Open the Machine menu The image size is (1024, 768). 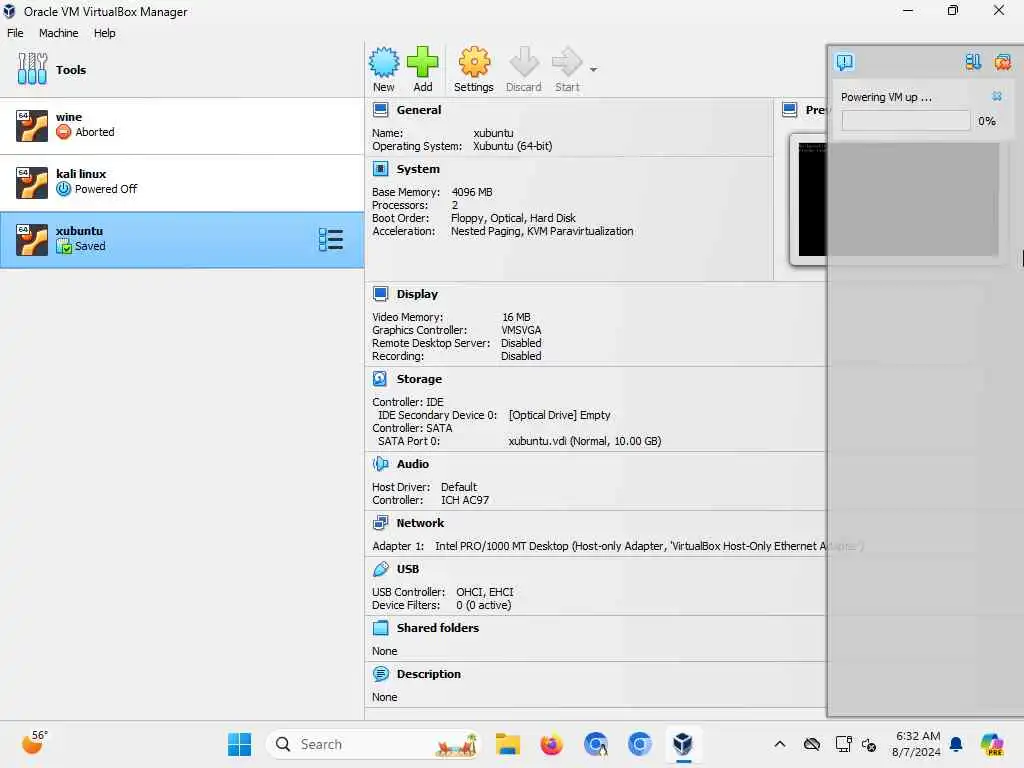pos(58,33)
